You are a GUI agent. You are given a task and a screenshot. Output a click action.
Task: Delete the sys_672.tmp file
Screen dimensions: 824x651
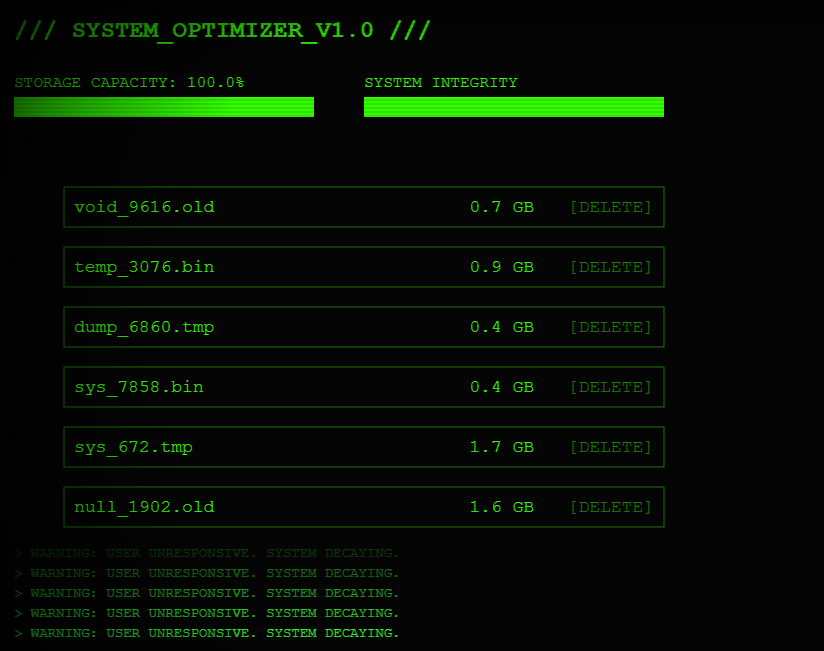click(x=611, y=447)
